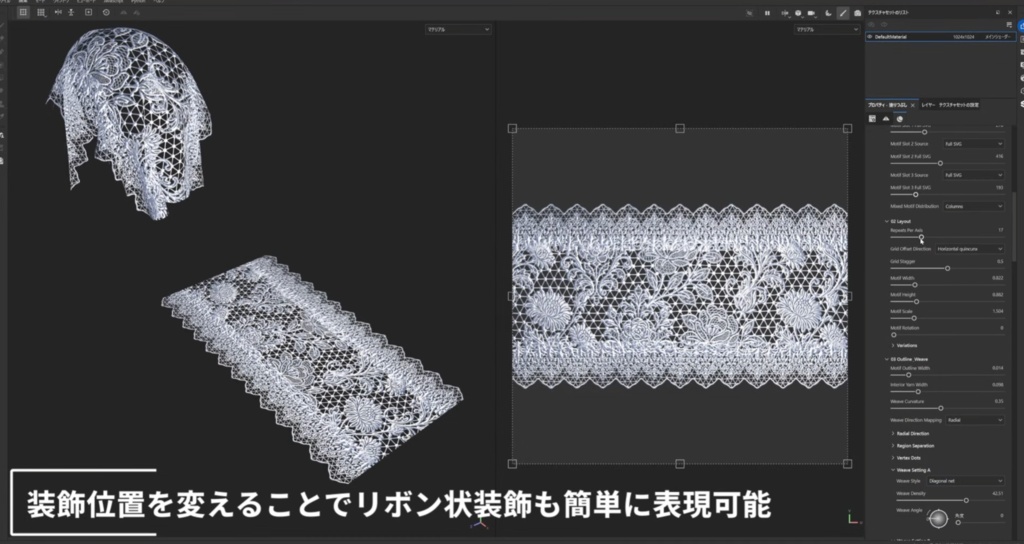
Task: Close the プロパティ - 塗りつぶし tab
Action: click(x=912, y=105)
